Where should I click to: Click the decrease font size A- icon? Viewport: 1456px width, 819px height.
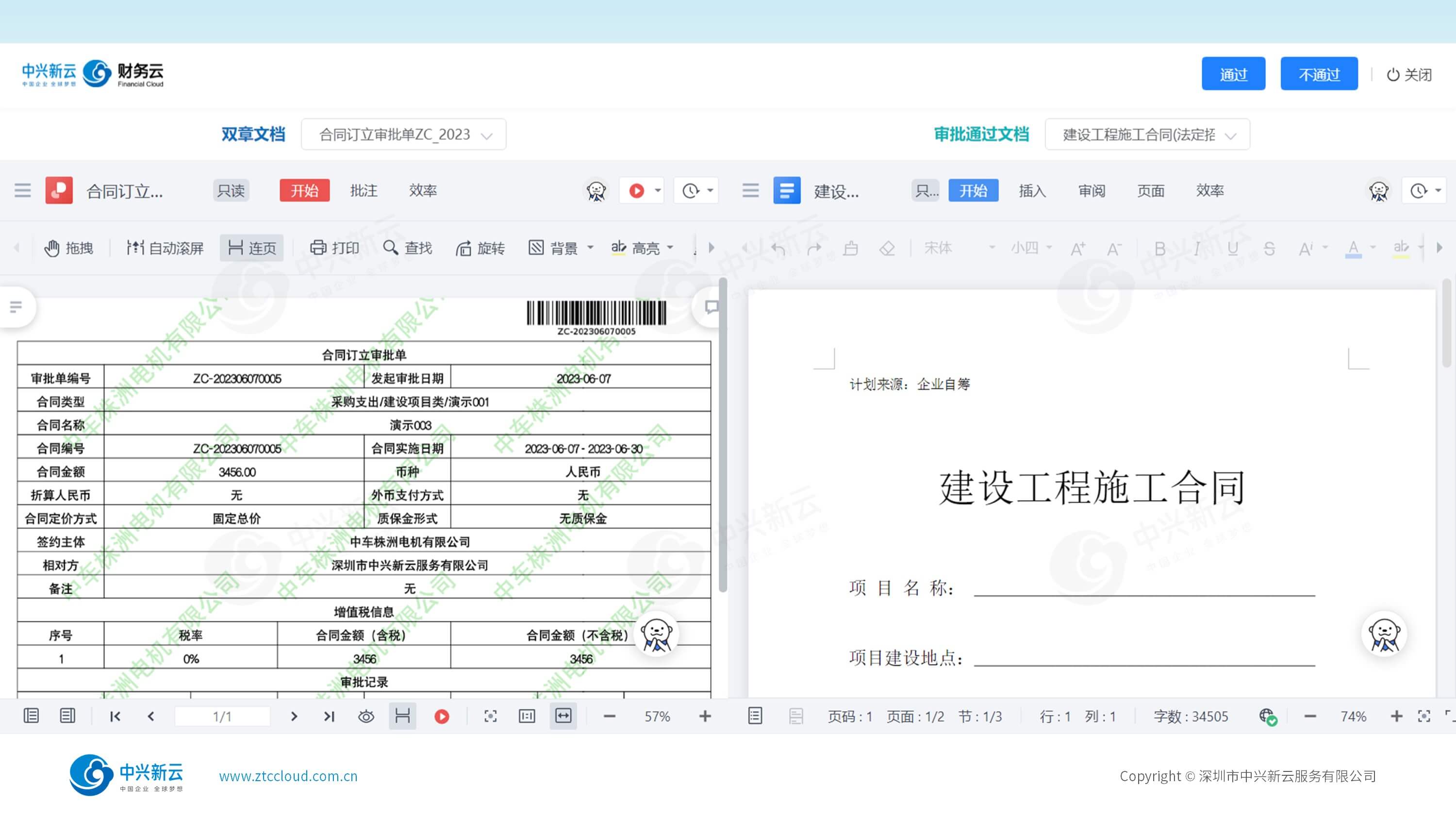[1114, 248]
